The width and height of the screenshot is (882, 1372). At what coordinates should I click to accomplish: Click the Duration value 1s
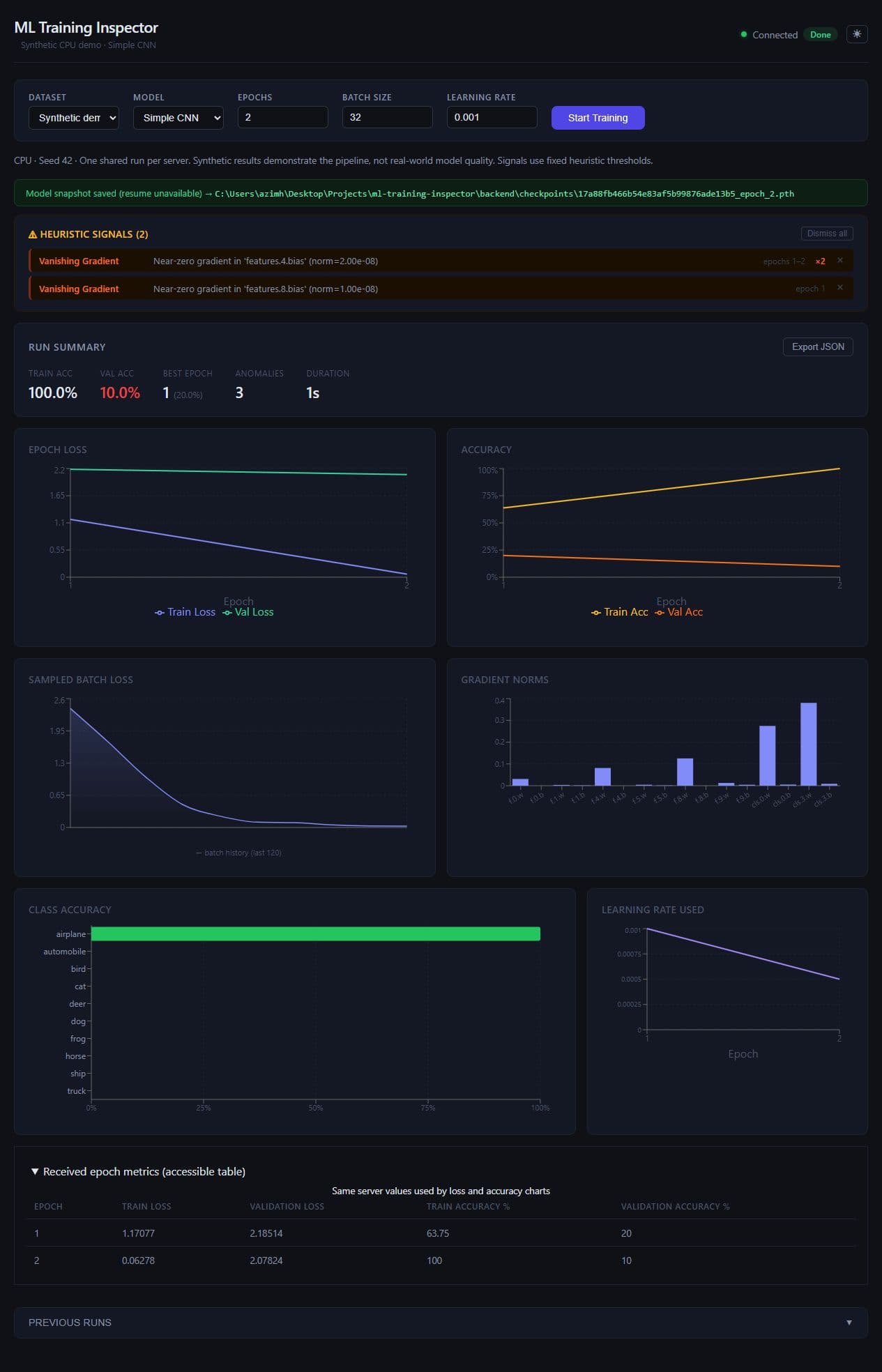pyautogui.click(x=312, y=392)
